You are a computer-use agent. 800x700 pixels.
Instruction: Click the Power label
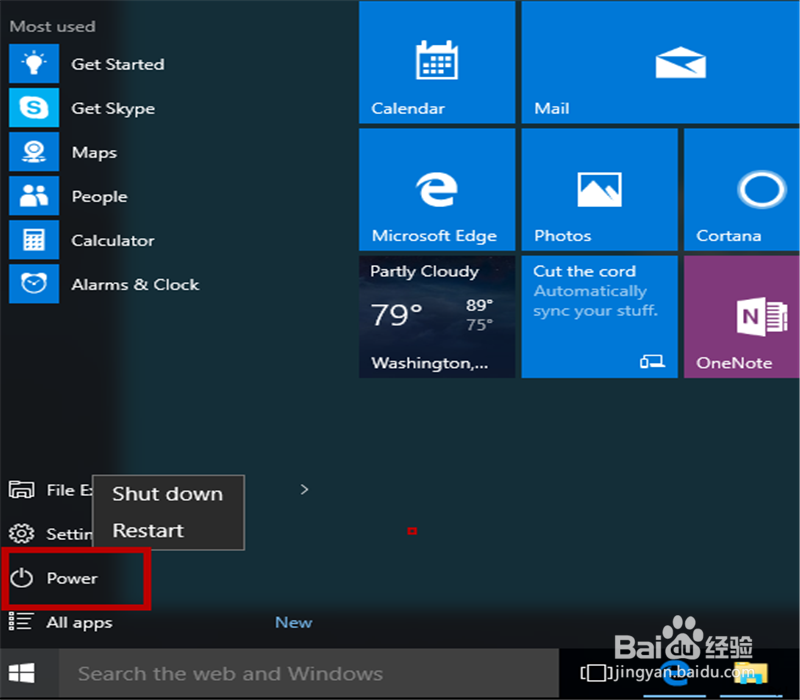coord(72,579)
